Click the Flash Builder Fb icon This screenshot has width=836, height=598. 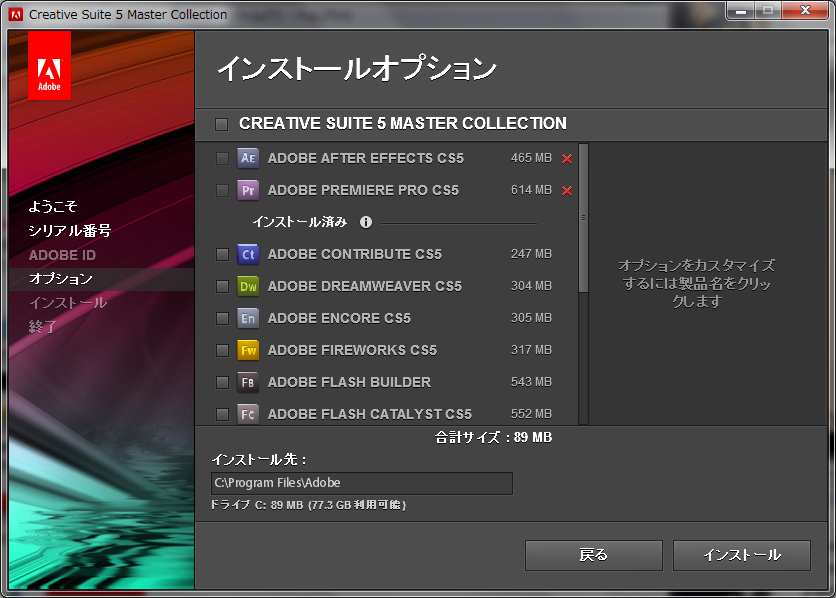coord(248,382)
